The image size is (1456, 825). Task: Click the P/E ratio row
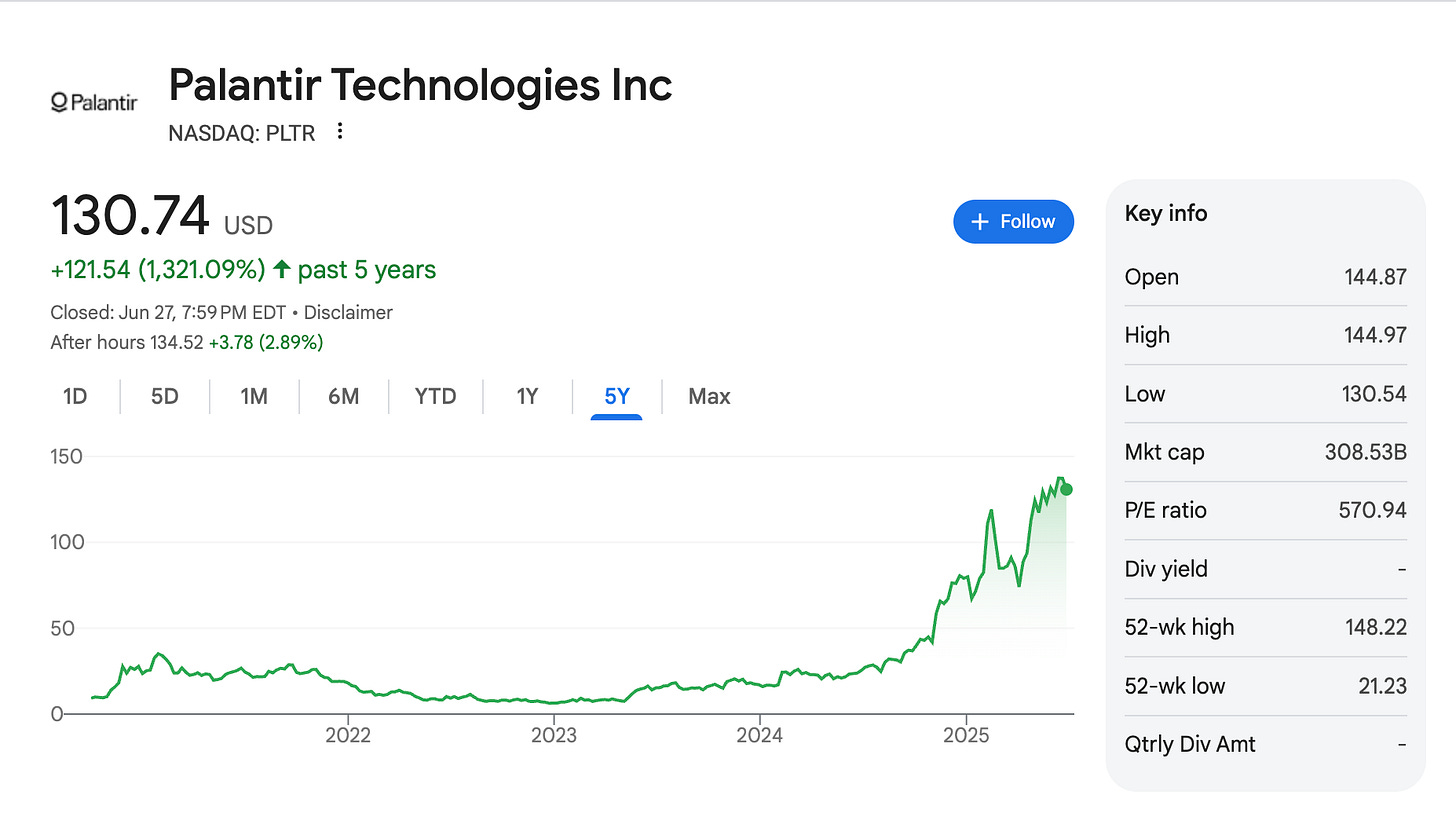tap(1265, 510)
